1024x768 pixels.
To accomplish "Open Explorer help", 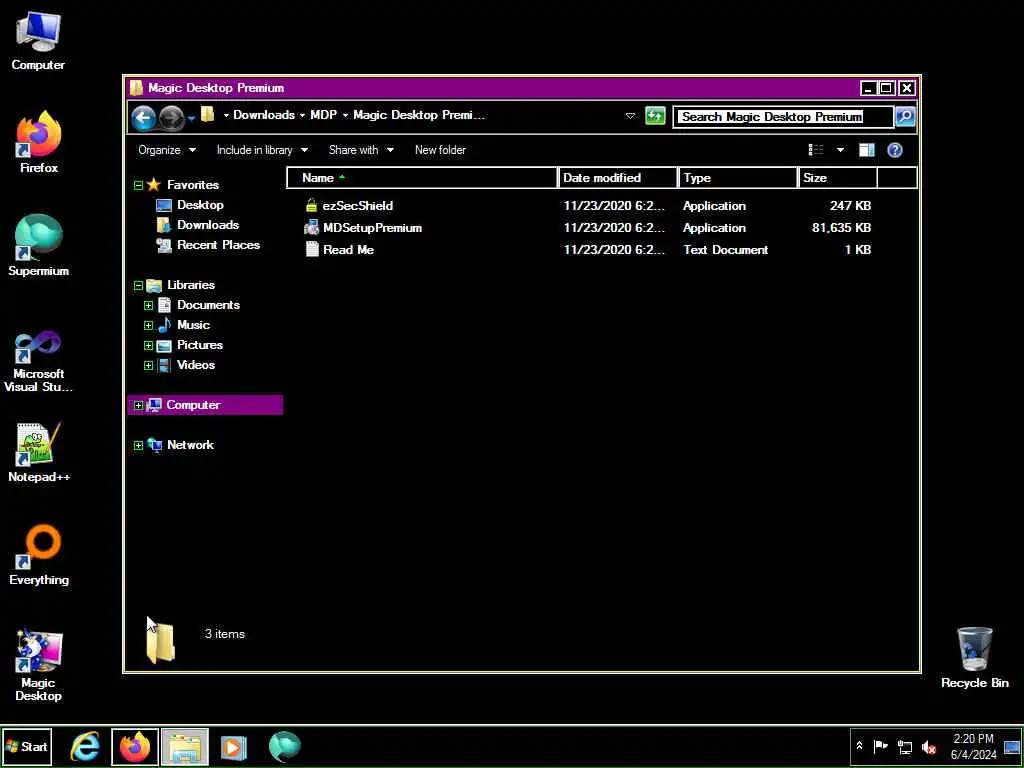I will click(895, 150).
